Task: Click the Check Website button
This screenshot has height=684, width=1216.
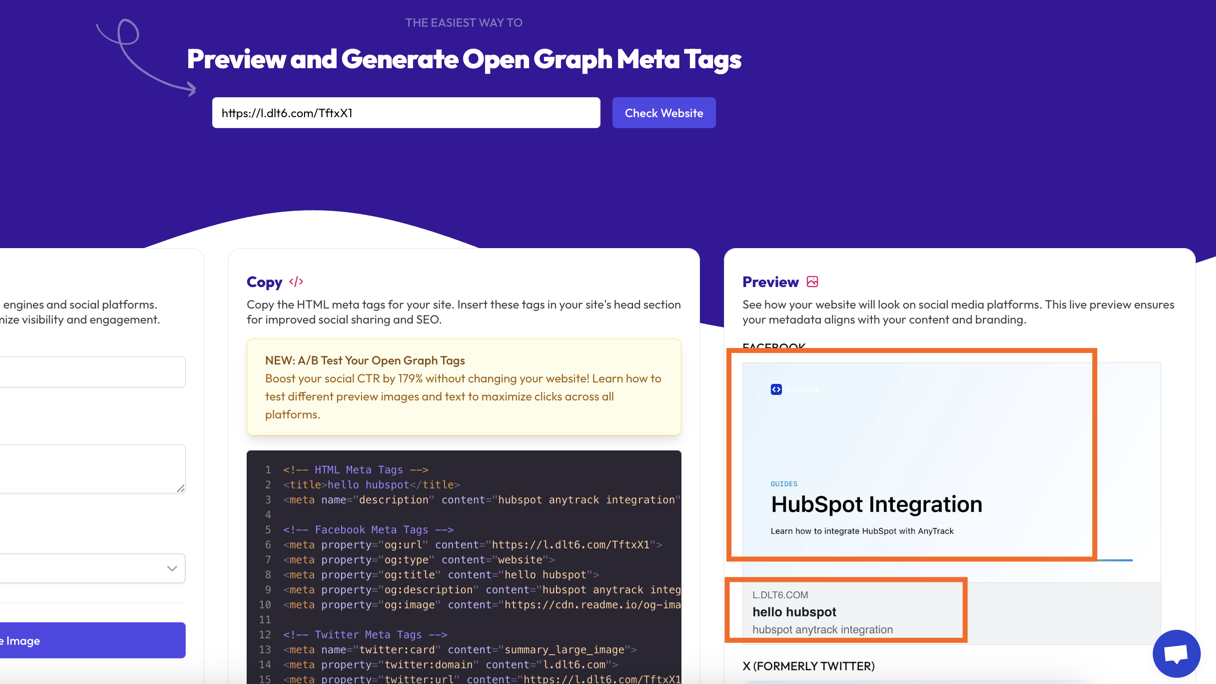Action: [x=664, y=113]
